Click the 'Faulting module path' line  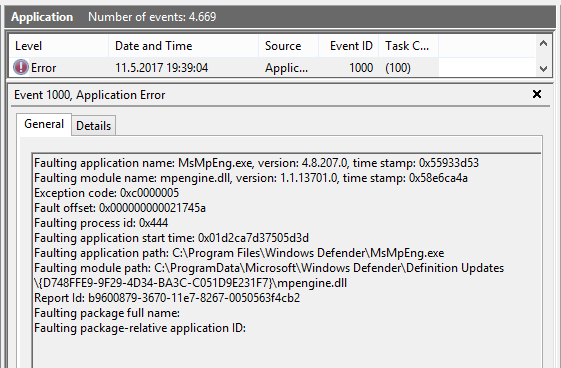pyautogui.click(x=269, y=275)
